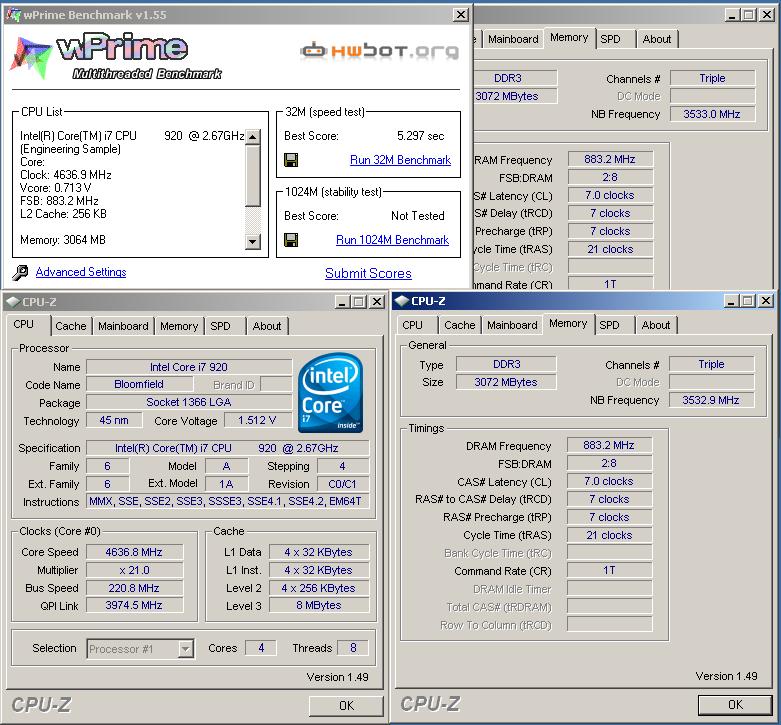Click CPU List scroll down arrow

[253, 242]
